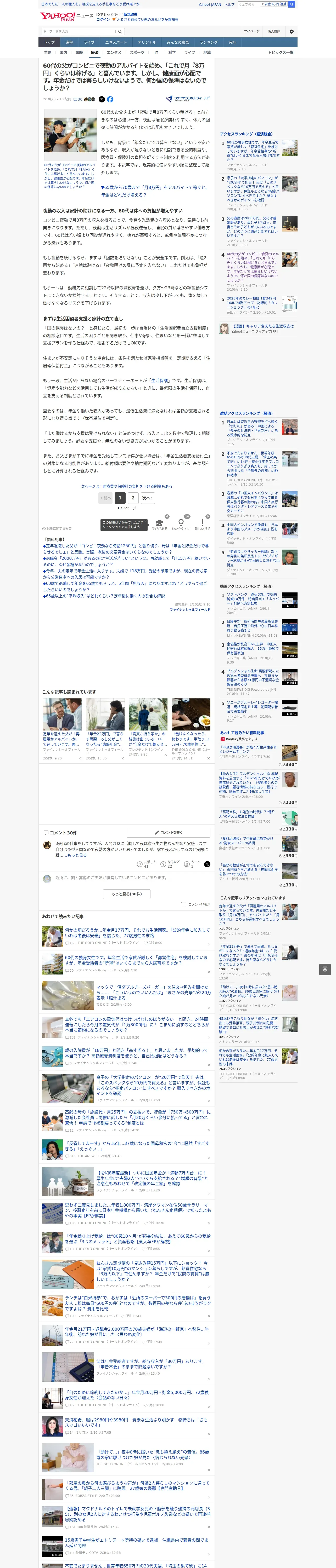The image size is (336, 1568).
Task: Select ランキング tab
Action: tap(209, 43)
